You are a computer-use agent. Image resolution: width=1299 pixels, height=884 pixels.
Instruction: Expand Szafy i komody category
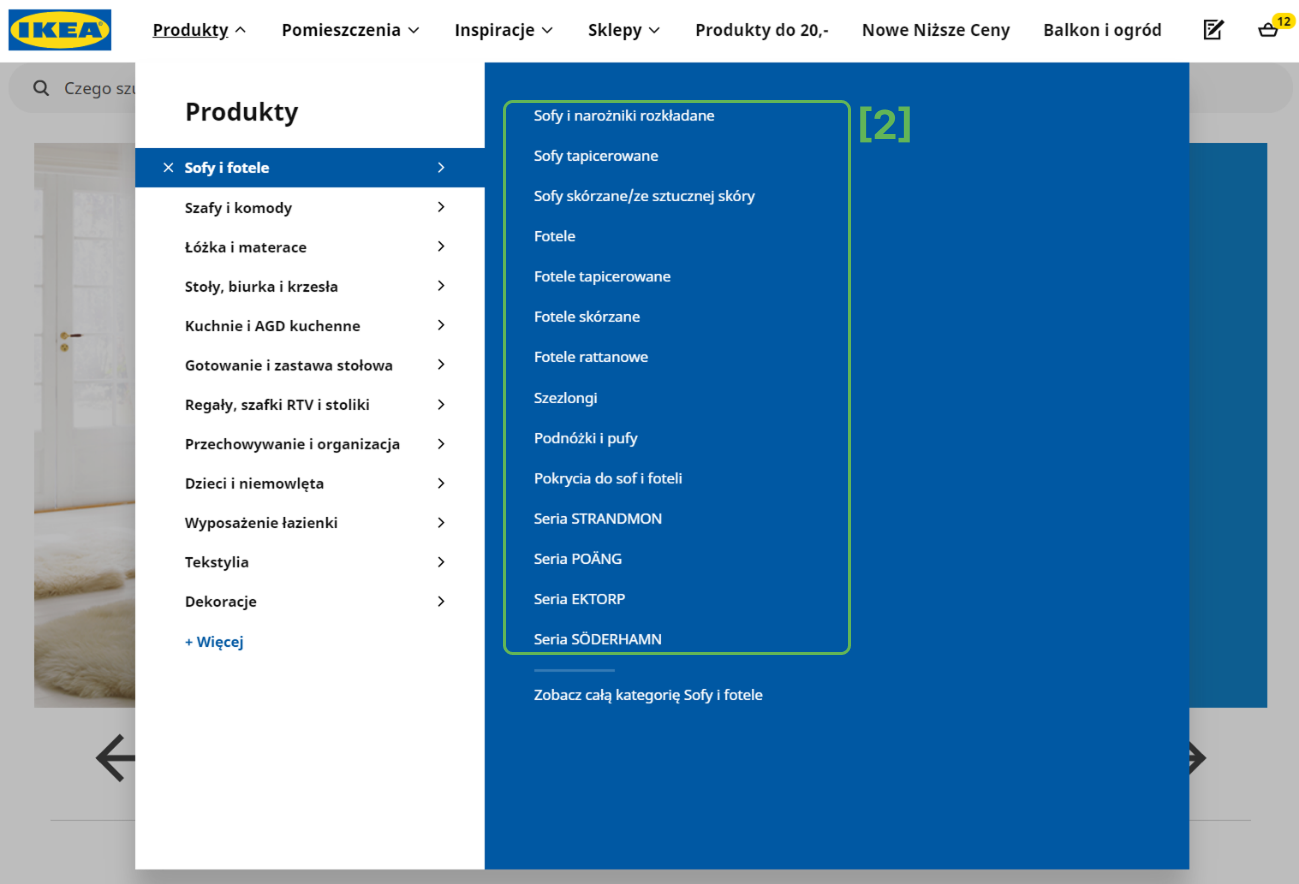(x=310, y=207)
